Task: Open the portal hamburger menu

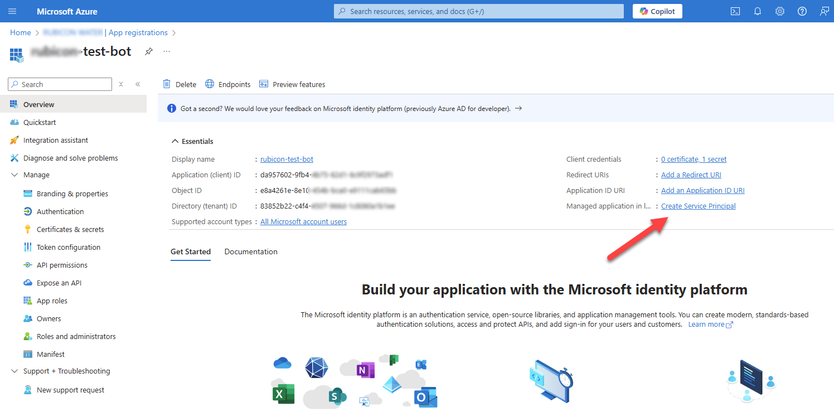Action: [x=13, y=11]
